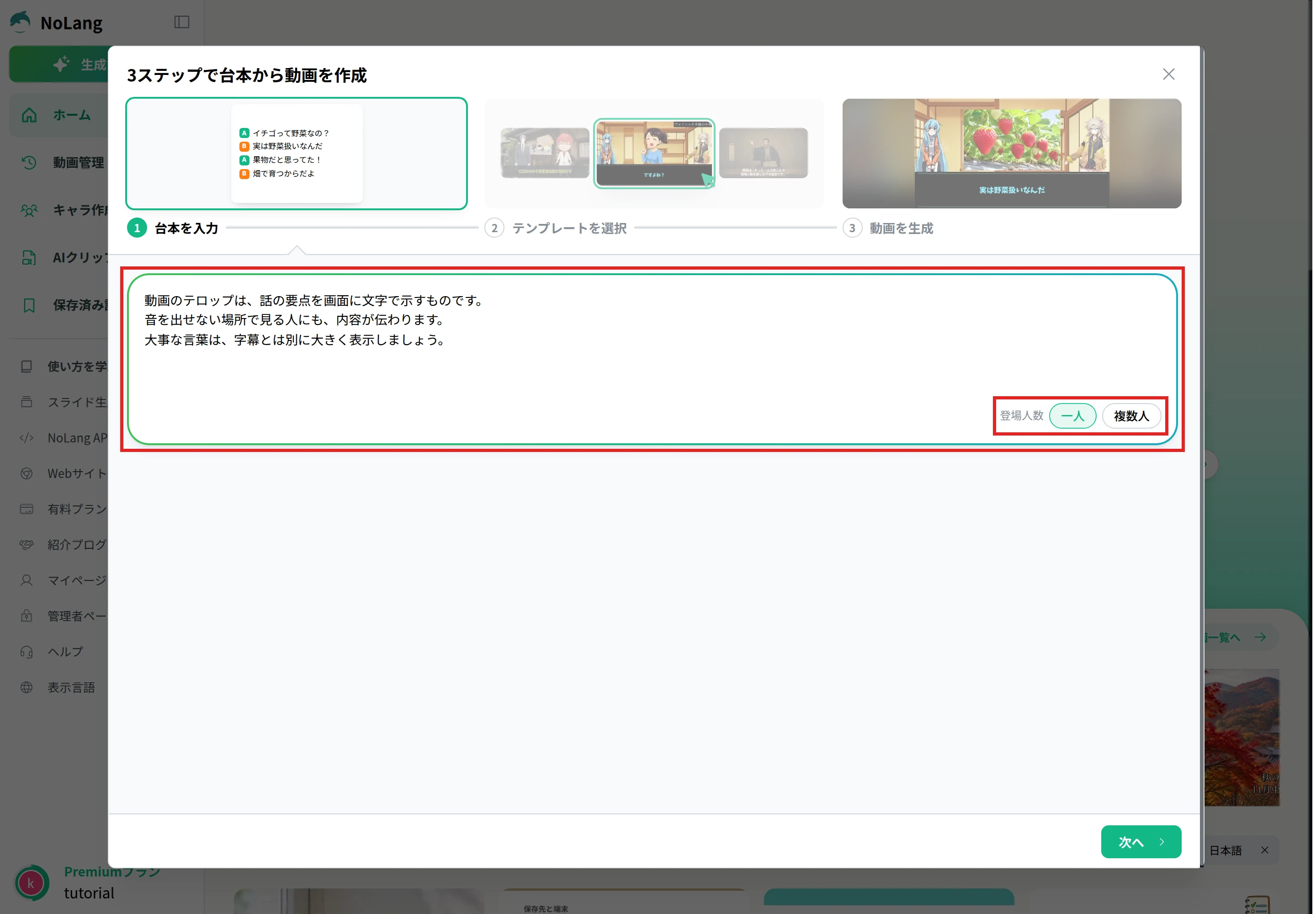Click the green 生成 button in sidebar
The width and height of the screenshot is (1316, 914).
tap(58, 64)
